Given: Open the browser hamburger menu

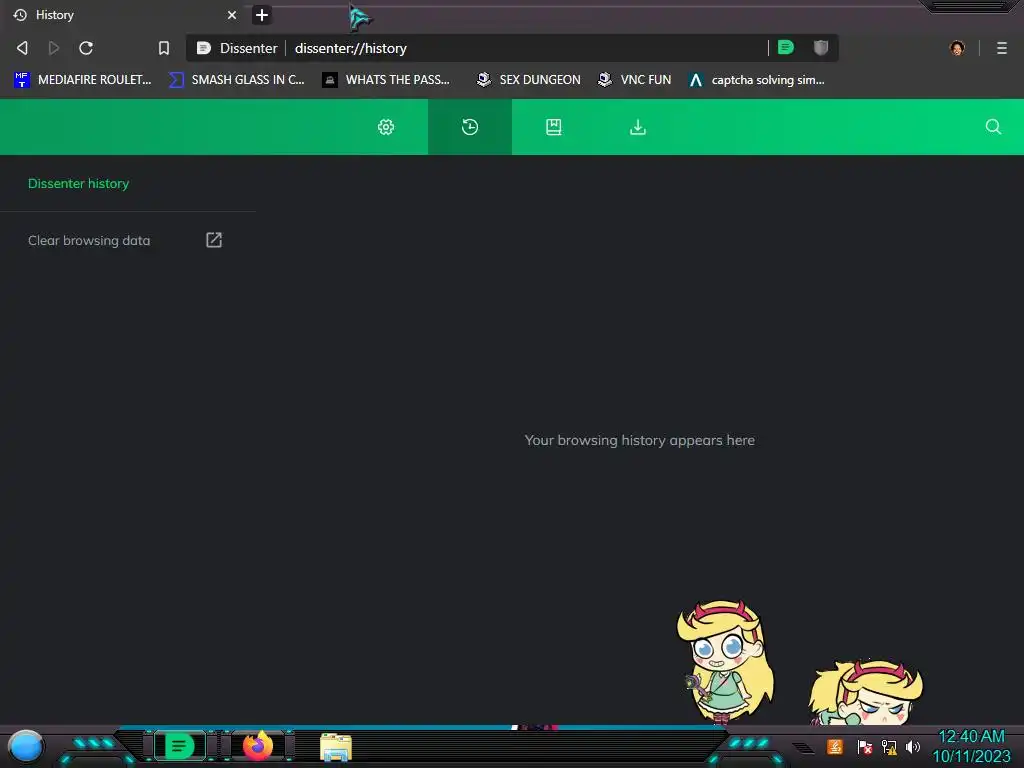Looking at the screenshot, I should (x=1002, y=48).
